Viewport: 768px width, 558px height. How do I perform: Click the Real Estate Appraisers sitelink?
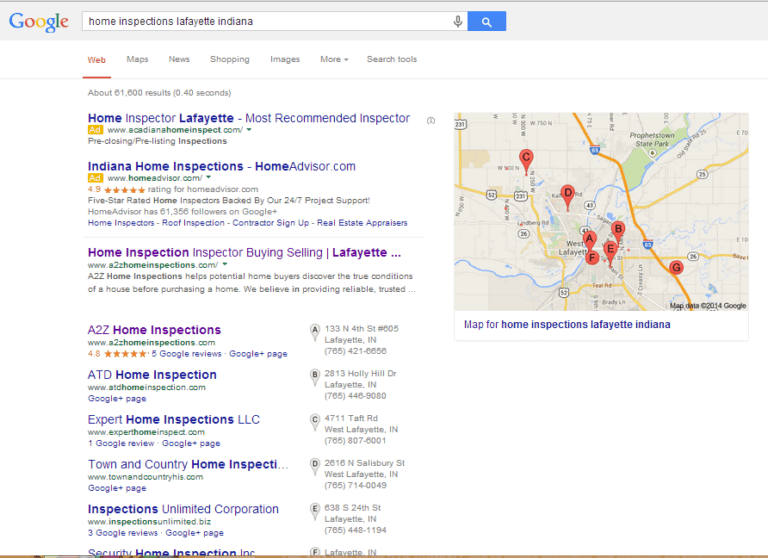point(362,223)
